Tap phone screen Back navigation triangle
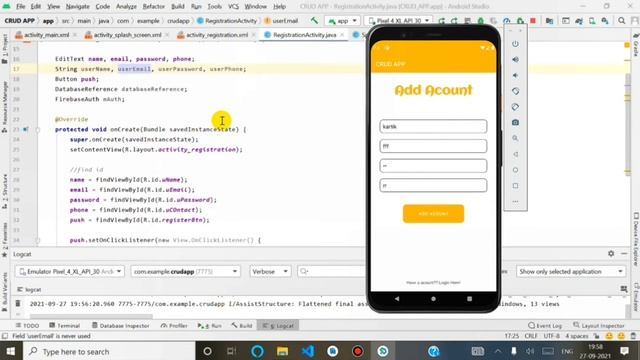Screen dimensions: 640x360 397,299
